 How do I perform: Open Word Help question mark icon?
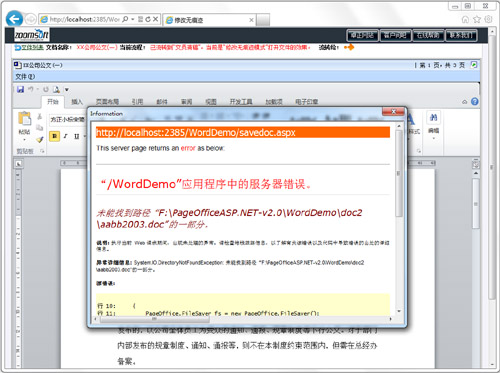click(x=475, y=102)
